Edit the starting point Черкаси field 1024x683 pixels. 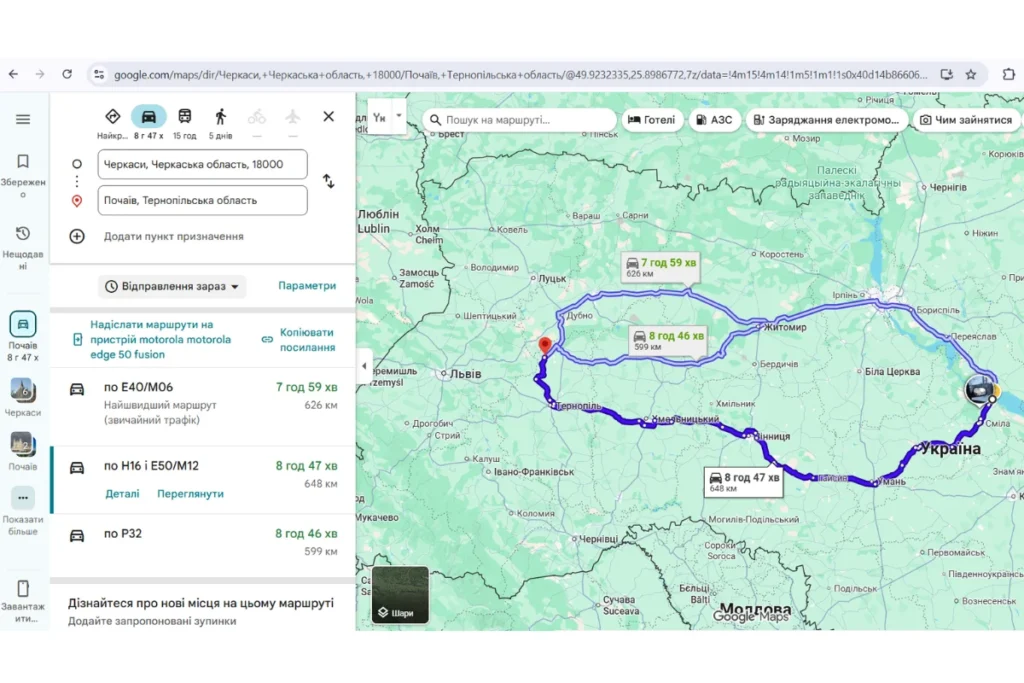(202, 165)
